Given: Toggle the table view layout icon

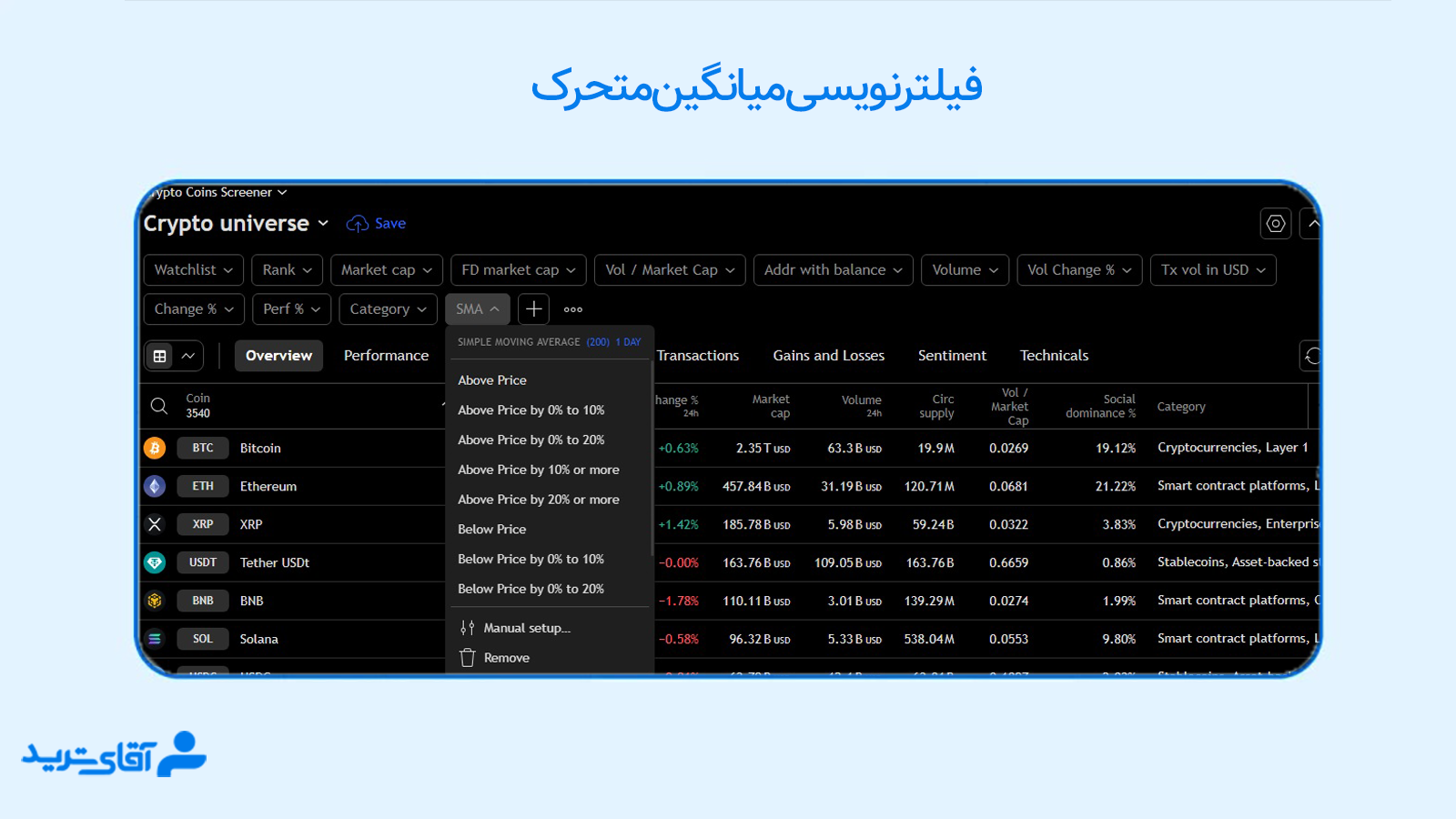Looking at the screenshot, I should (161, 355).
